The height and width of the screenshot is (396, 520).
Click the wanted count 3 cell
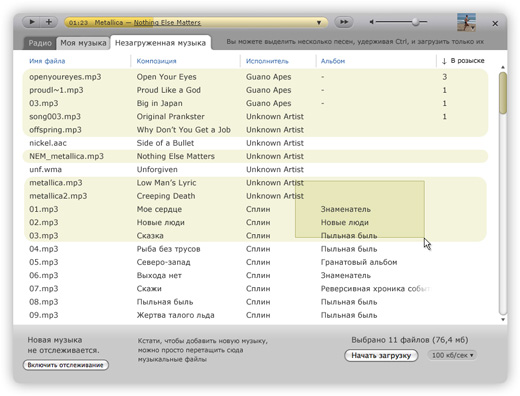(444, 77)
